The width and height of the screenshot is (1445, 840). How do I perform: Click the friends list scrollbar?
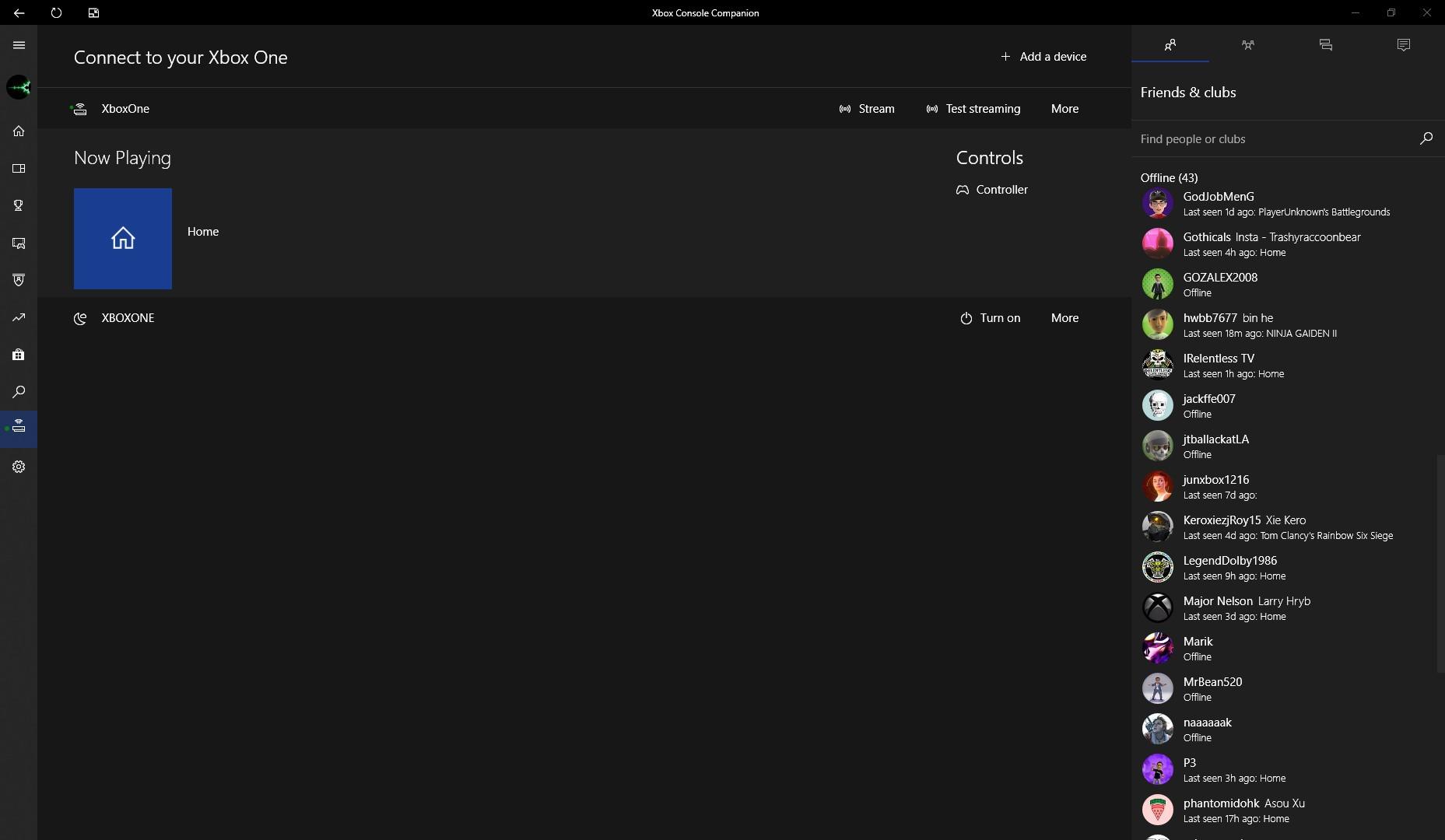point(1440,564)
